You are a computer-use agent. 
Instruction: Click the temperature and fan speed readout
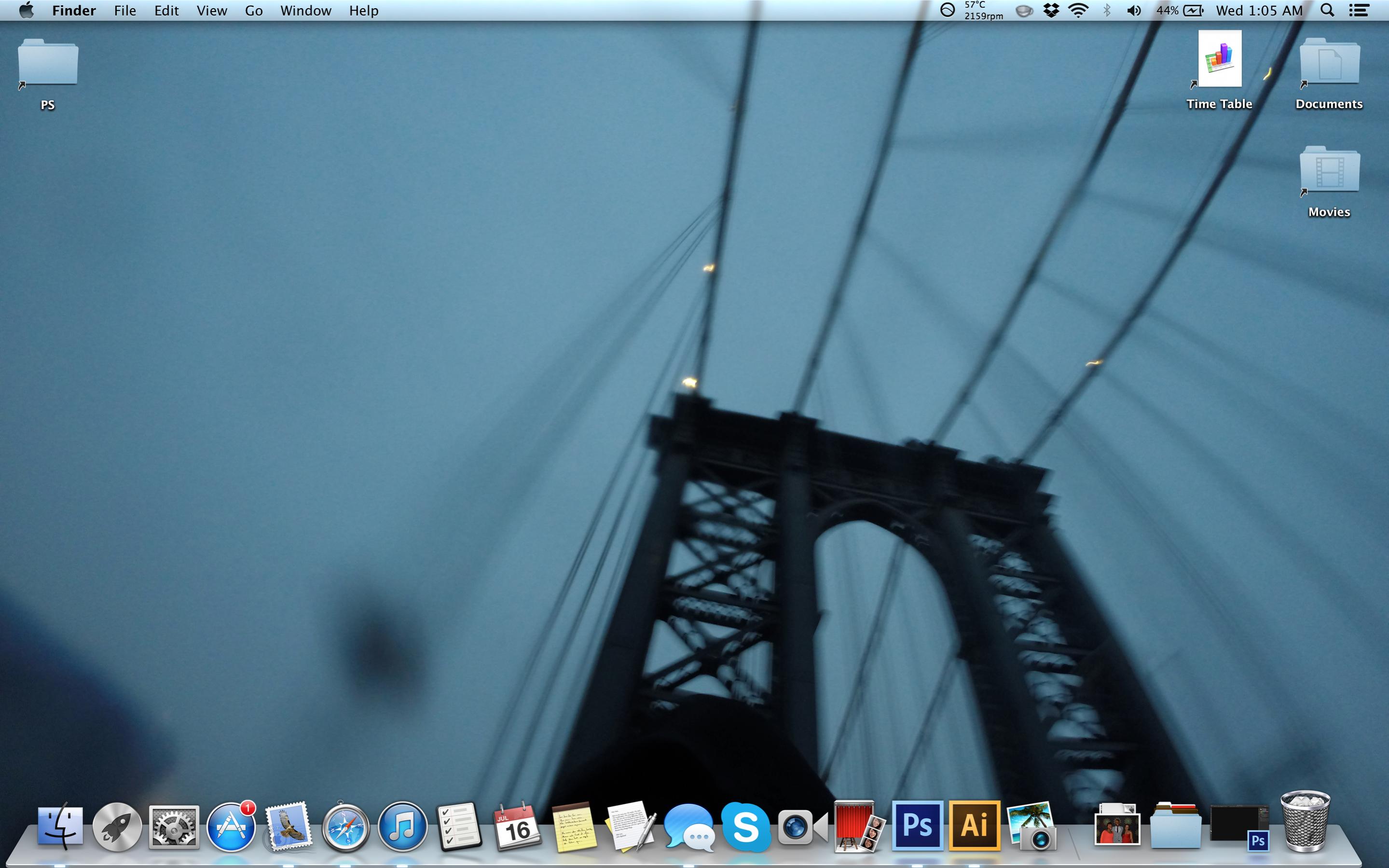pyautogui.click(x=984, y=10)
